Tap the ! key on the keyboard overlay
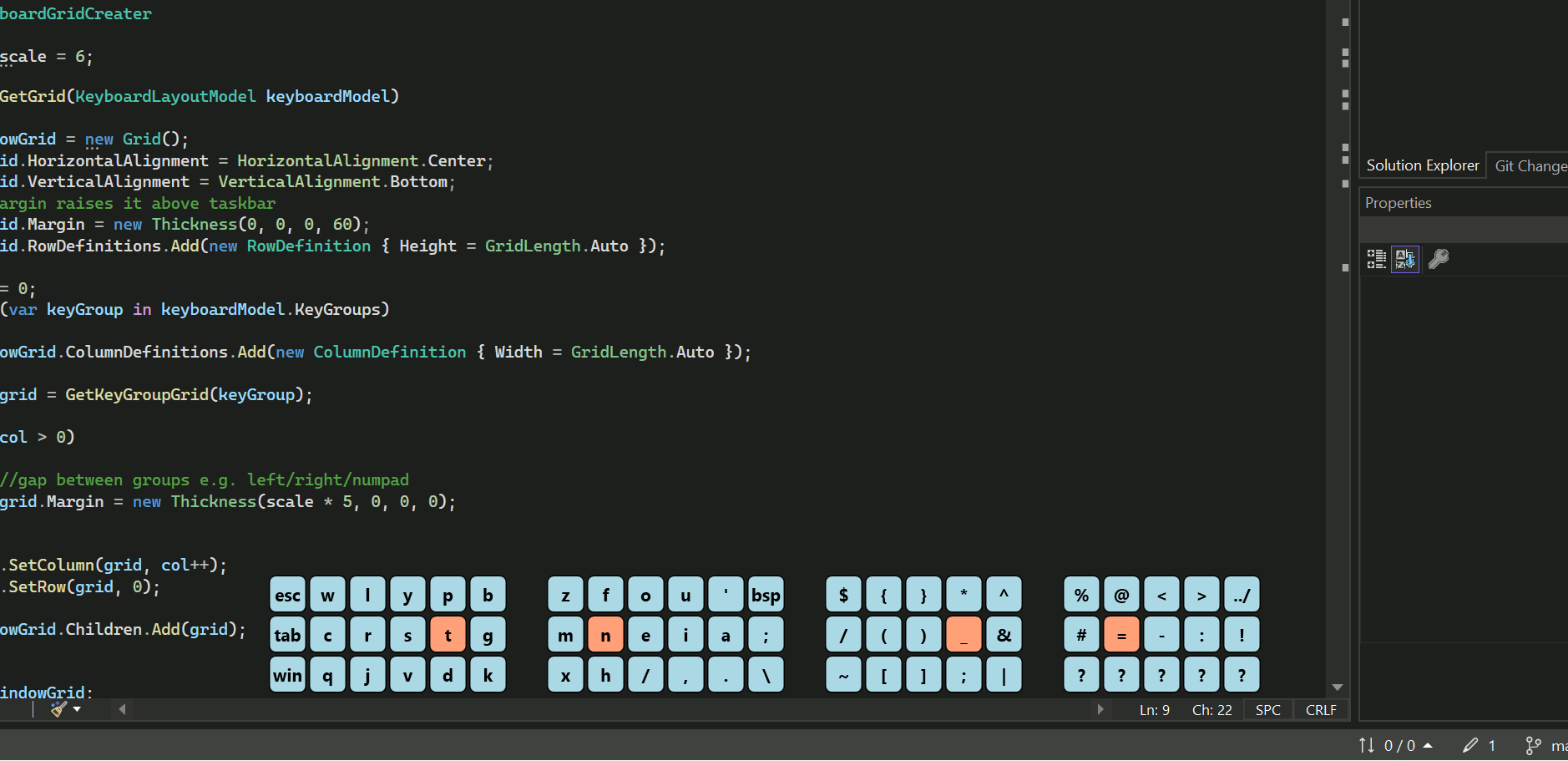Screen dimensions: 1568x761 pos(1242,635)
